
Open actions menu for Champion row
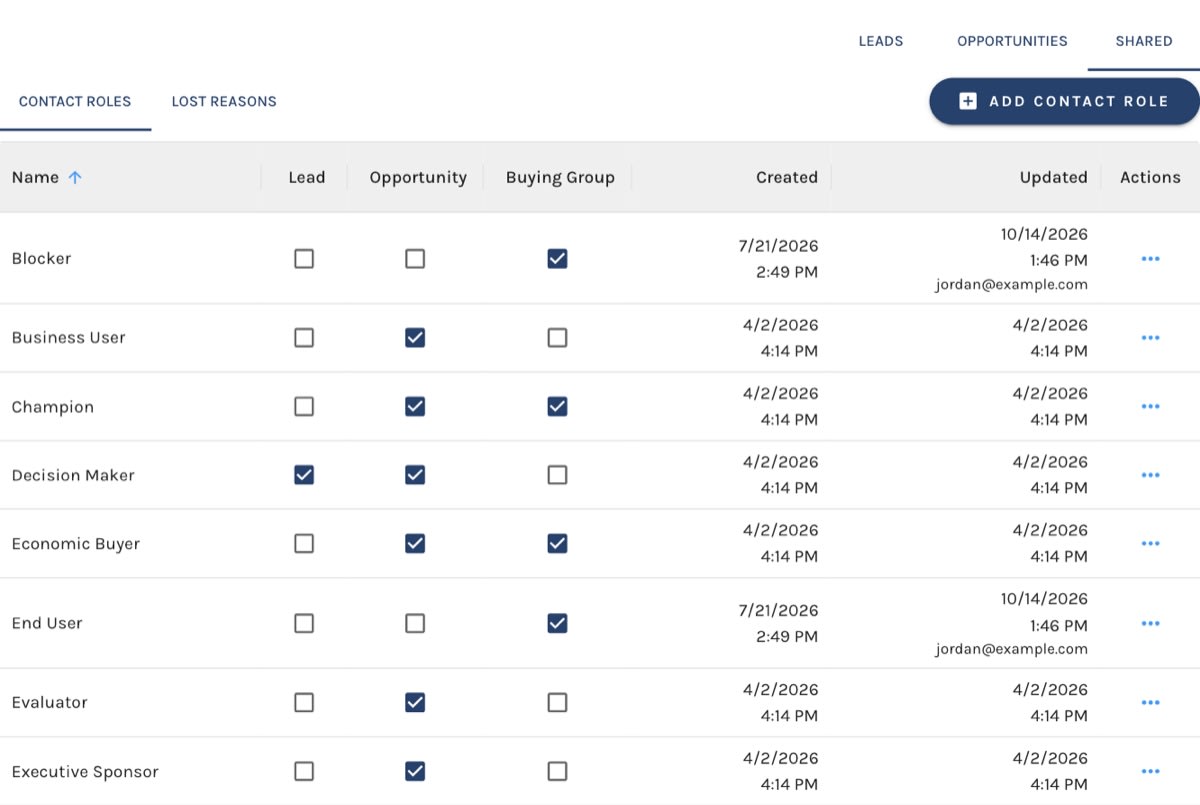[x=1150, y=407]
